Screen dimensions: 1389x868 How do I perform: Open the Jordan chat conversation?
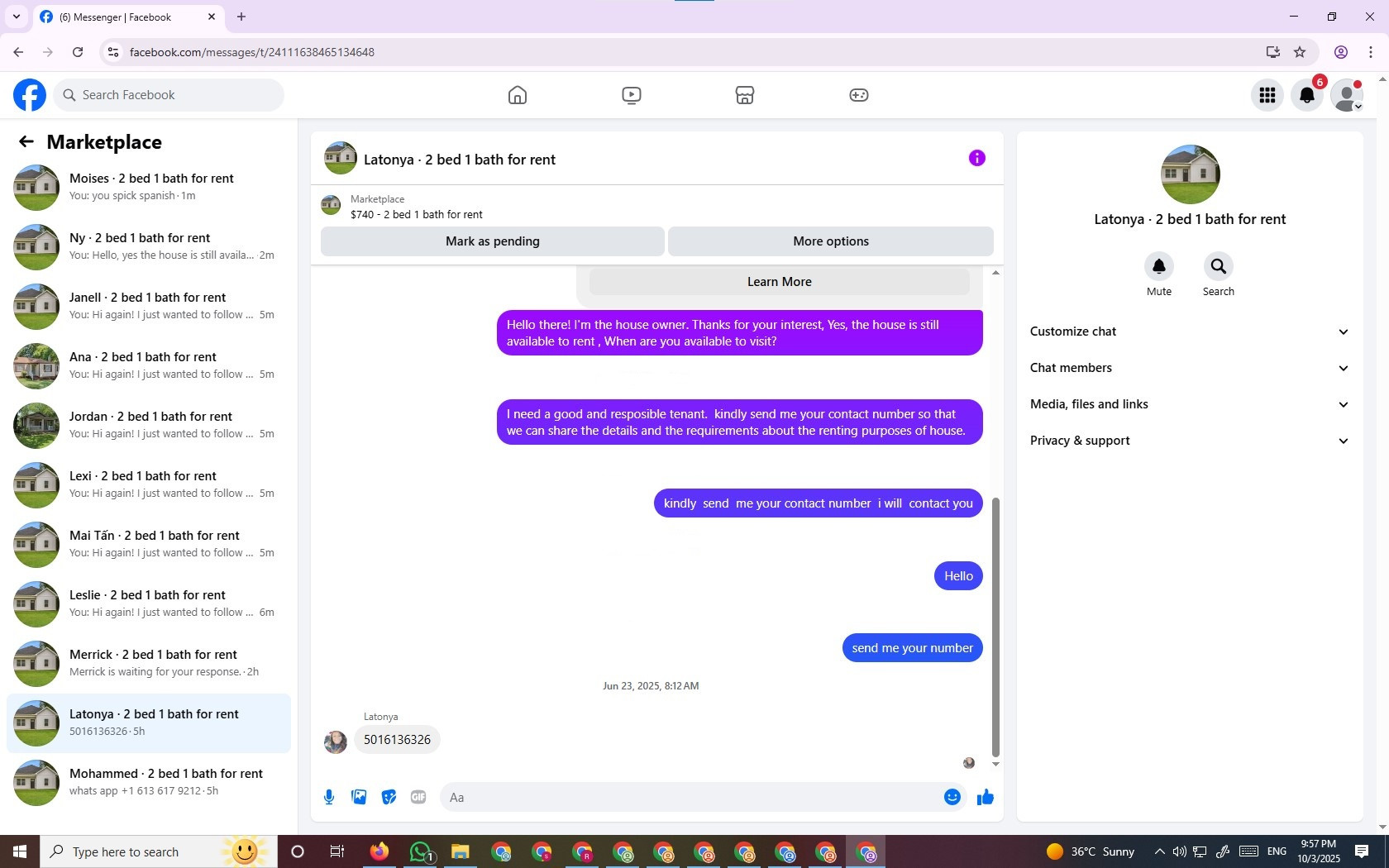click(149, 426)
